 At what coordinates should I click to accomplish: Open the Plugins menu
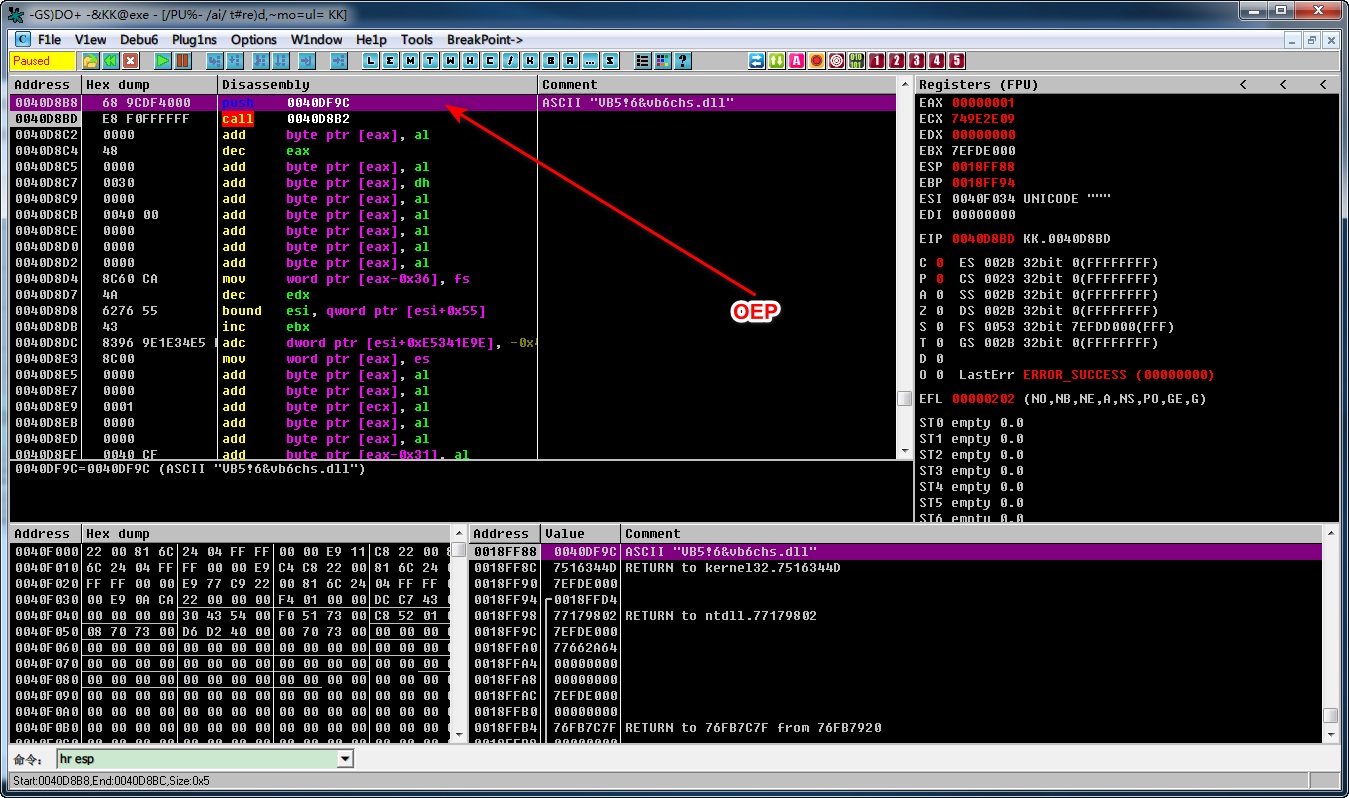click(x=194, y=40)
